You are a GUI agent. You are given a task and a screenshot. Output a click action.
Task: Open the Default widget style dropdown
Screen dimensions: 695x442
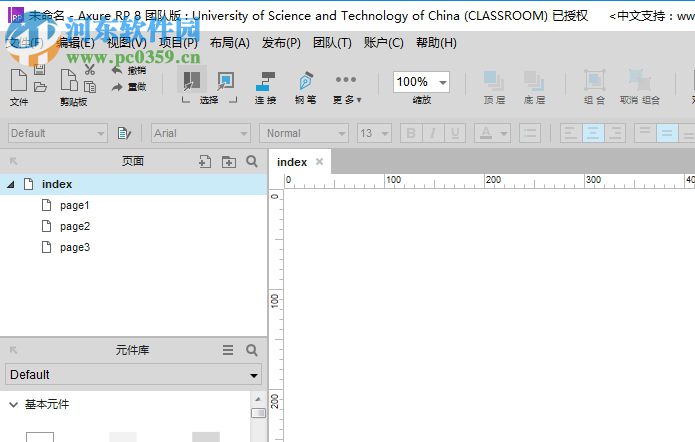pyautogui.click(x=58, y=133)
